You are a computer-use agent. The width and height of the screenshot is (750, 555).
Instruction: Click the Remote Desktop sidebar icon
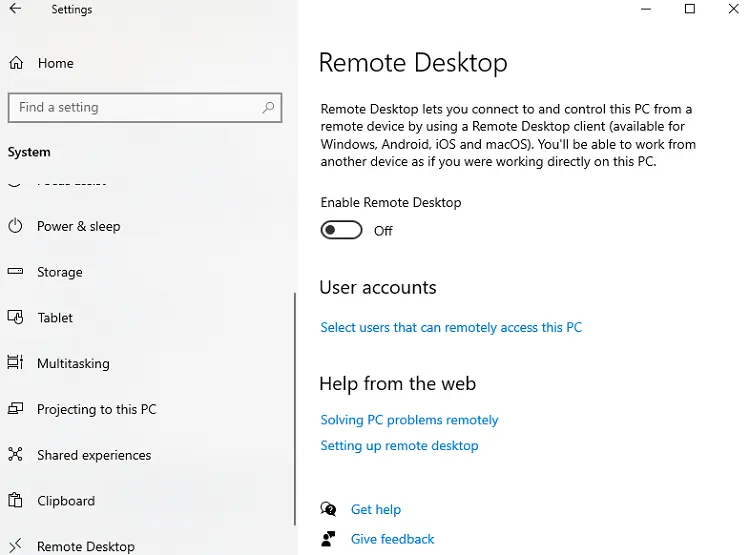[15, 545]
